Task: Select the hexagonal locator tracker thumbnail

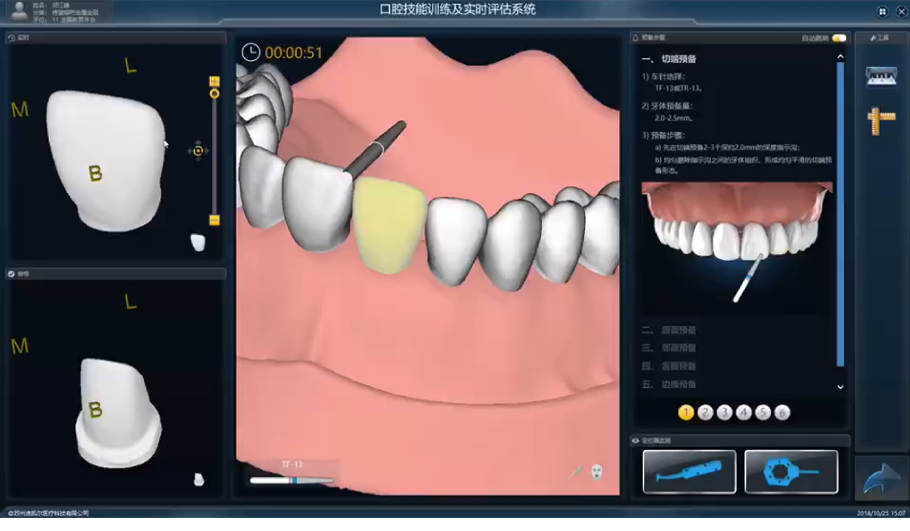Action: 791,471
